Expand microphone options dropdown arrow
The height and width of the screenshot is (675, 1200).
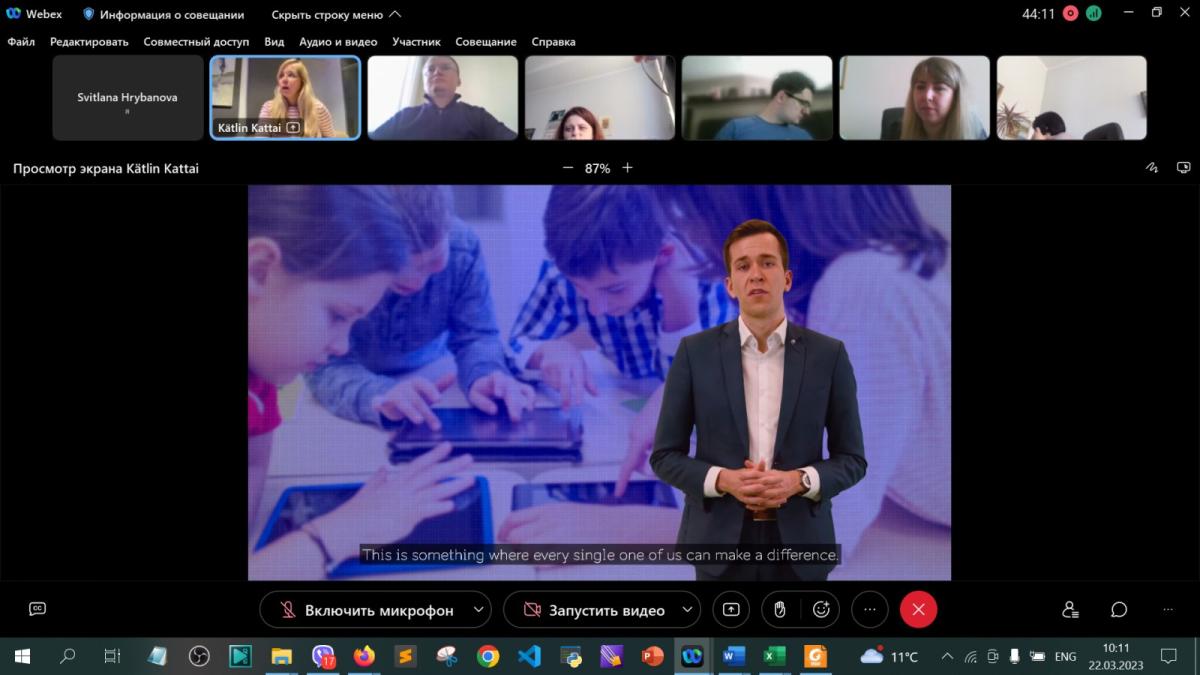tap(478, 609)
